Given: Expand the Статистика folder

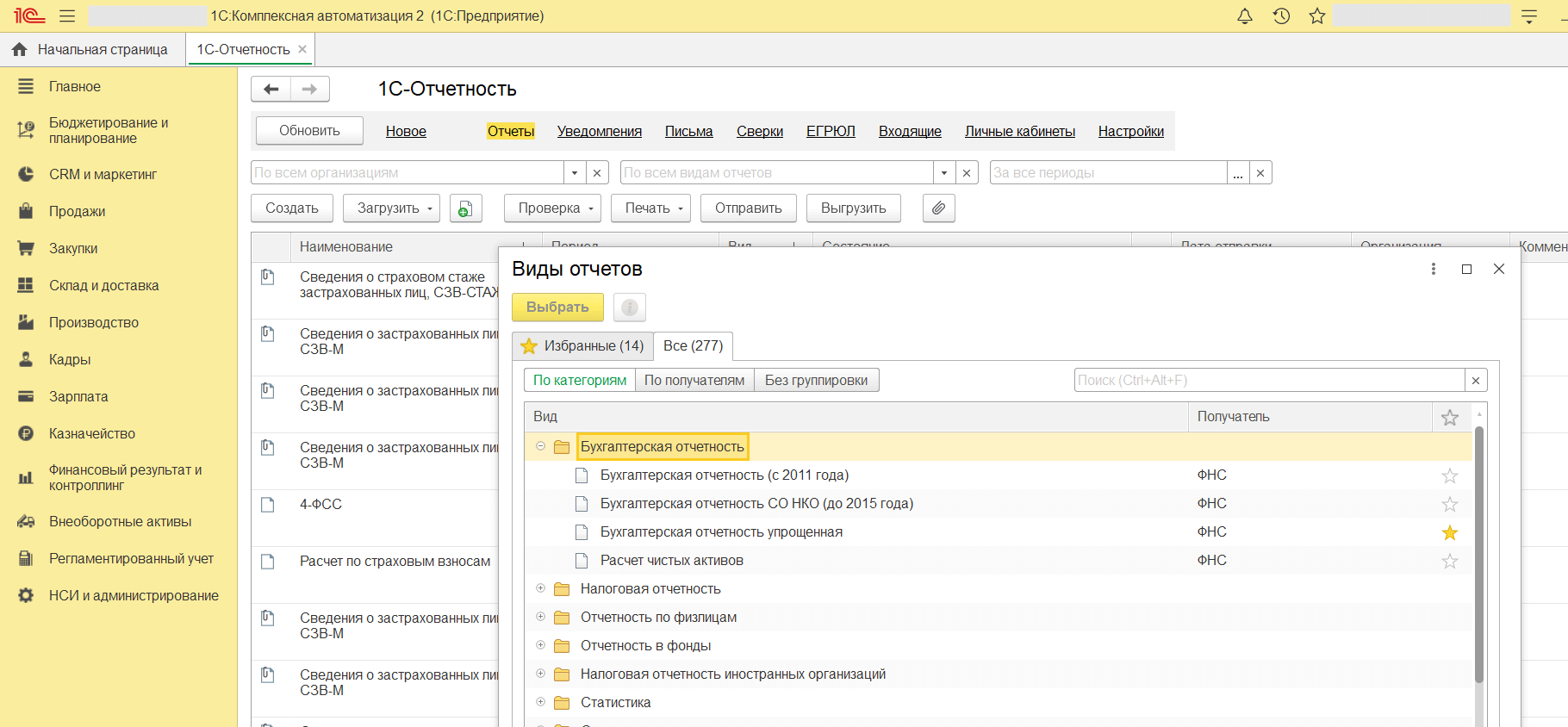Looking at the screenshot, I should click(540, 702).
